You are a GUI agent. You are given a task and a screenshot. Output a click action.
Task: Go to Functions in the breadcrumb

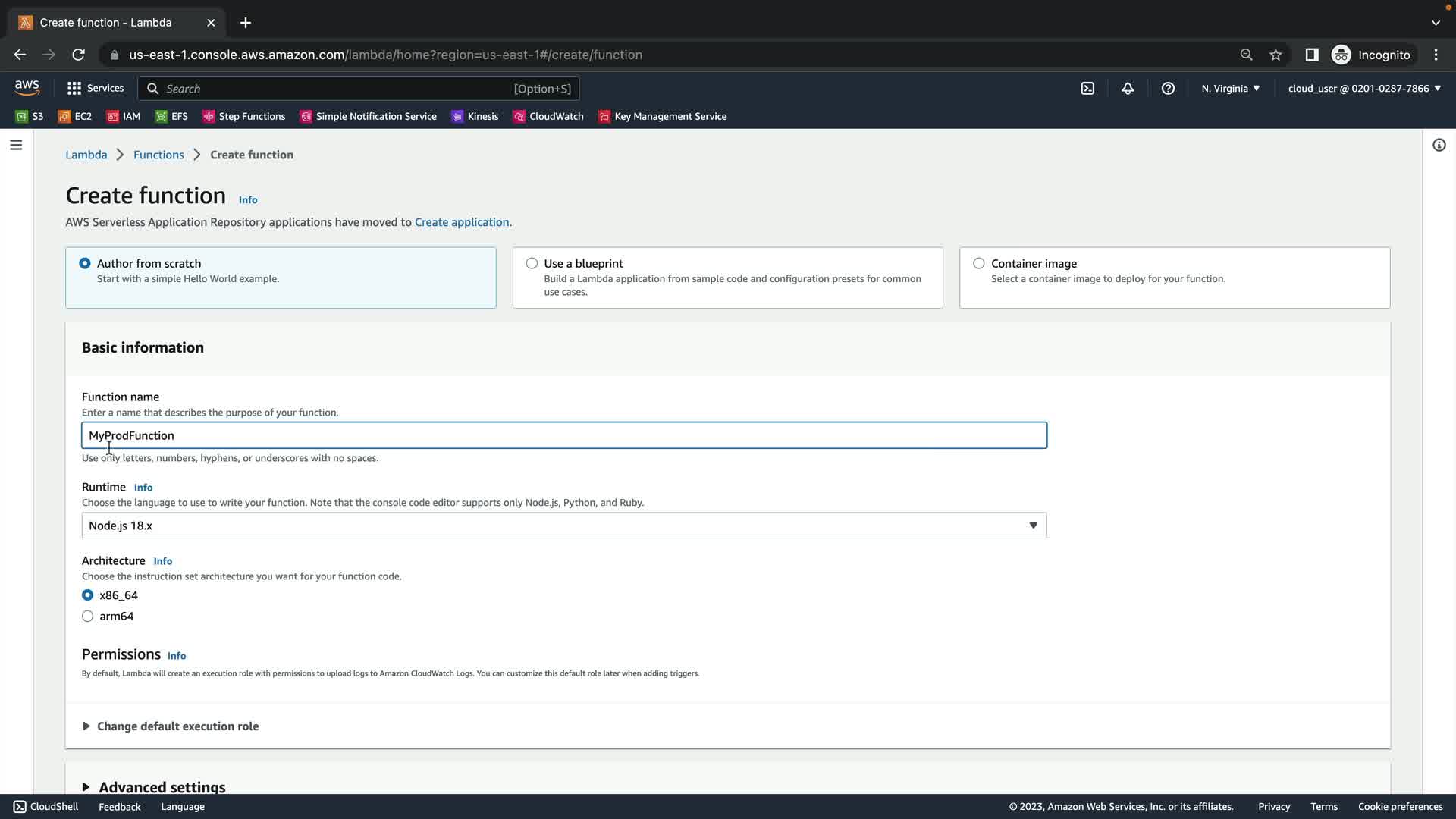click(158, 155)
